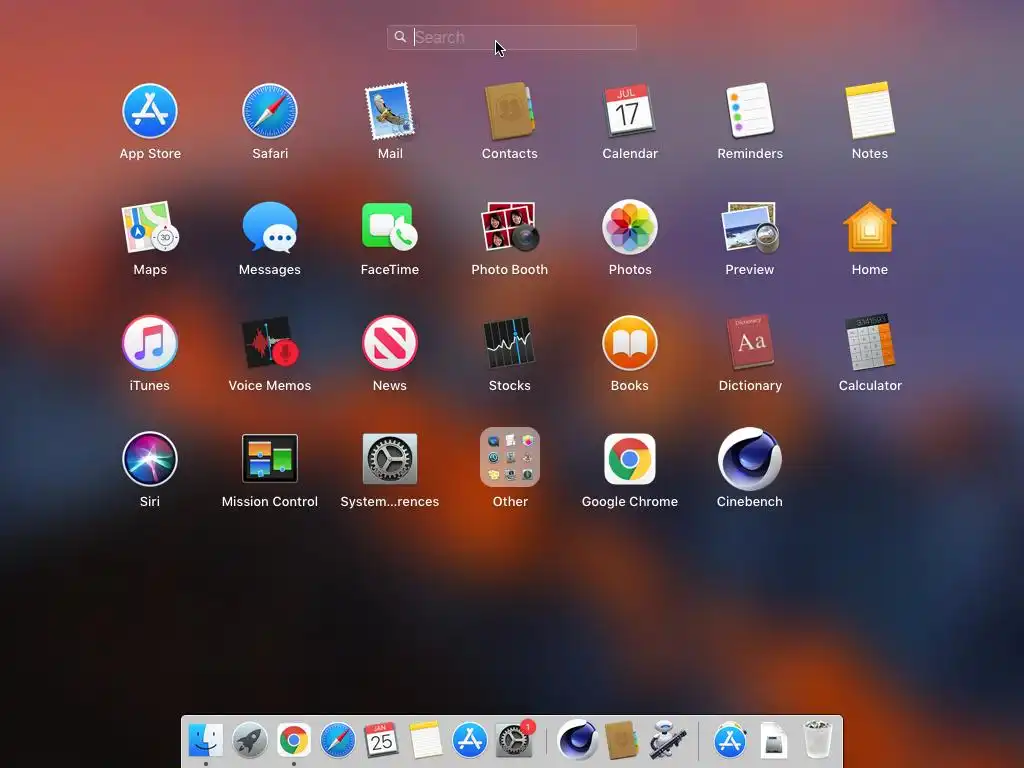Launch the Stocks app
Viewport: 1024px width, 768px height.
tap(509, 343)
